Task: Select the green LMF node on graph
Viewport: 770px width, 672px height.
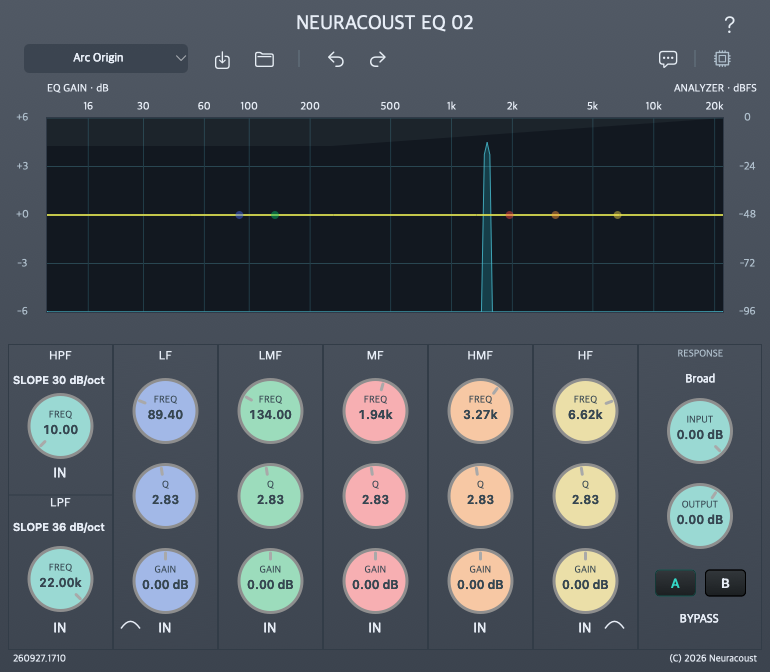Action: pyautogui.click(x=275, y=215)
